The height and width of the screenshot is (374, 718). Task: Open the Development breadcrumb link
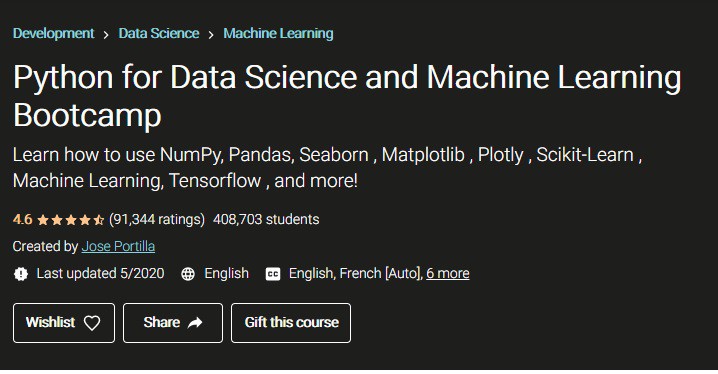click(54, 33)
